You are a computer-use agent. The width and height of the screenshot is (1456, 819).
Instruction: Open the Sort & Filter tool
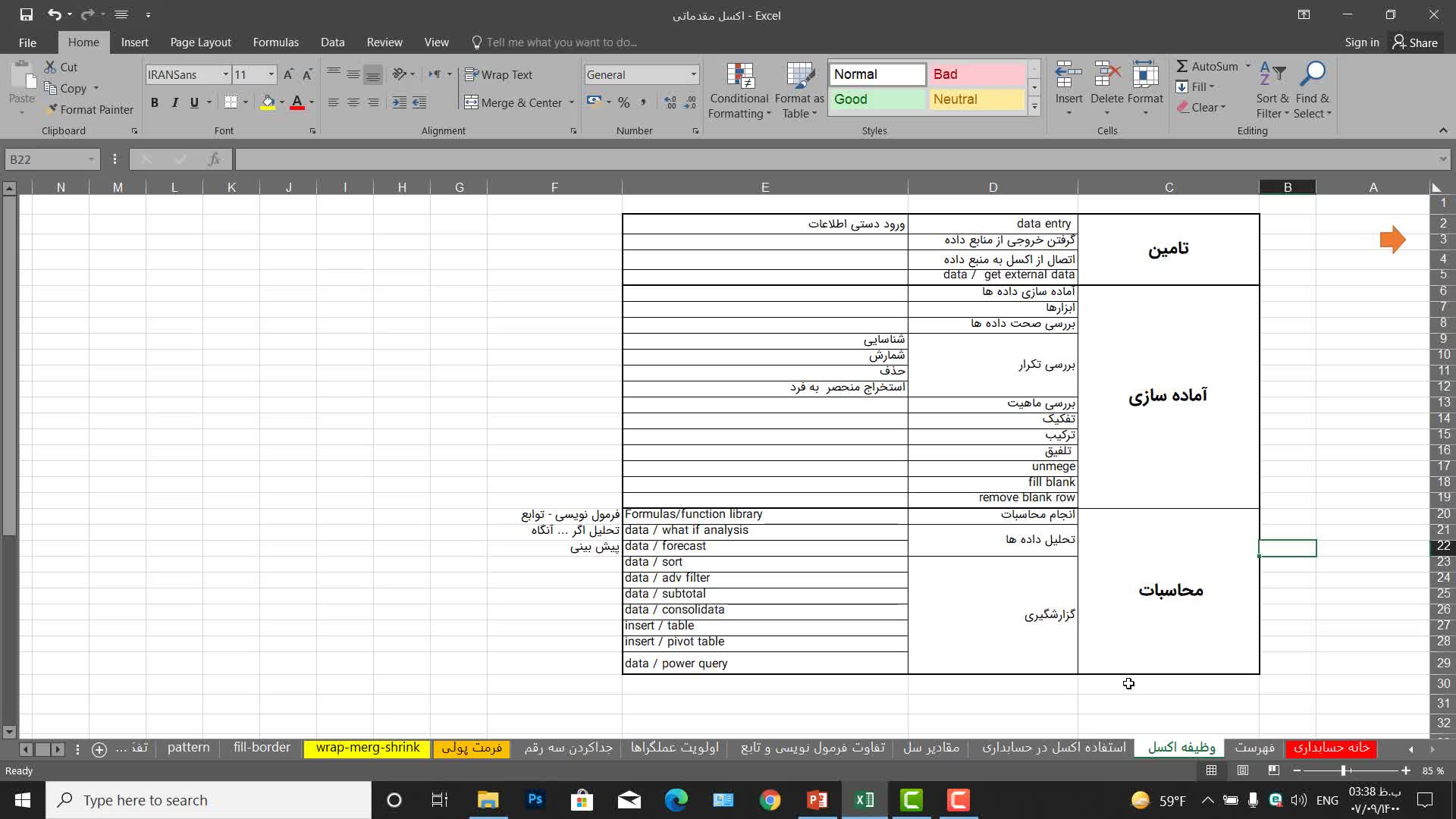[x=1272, y=77]
